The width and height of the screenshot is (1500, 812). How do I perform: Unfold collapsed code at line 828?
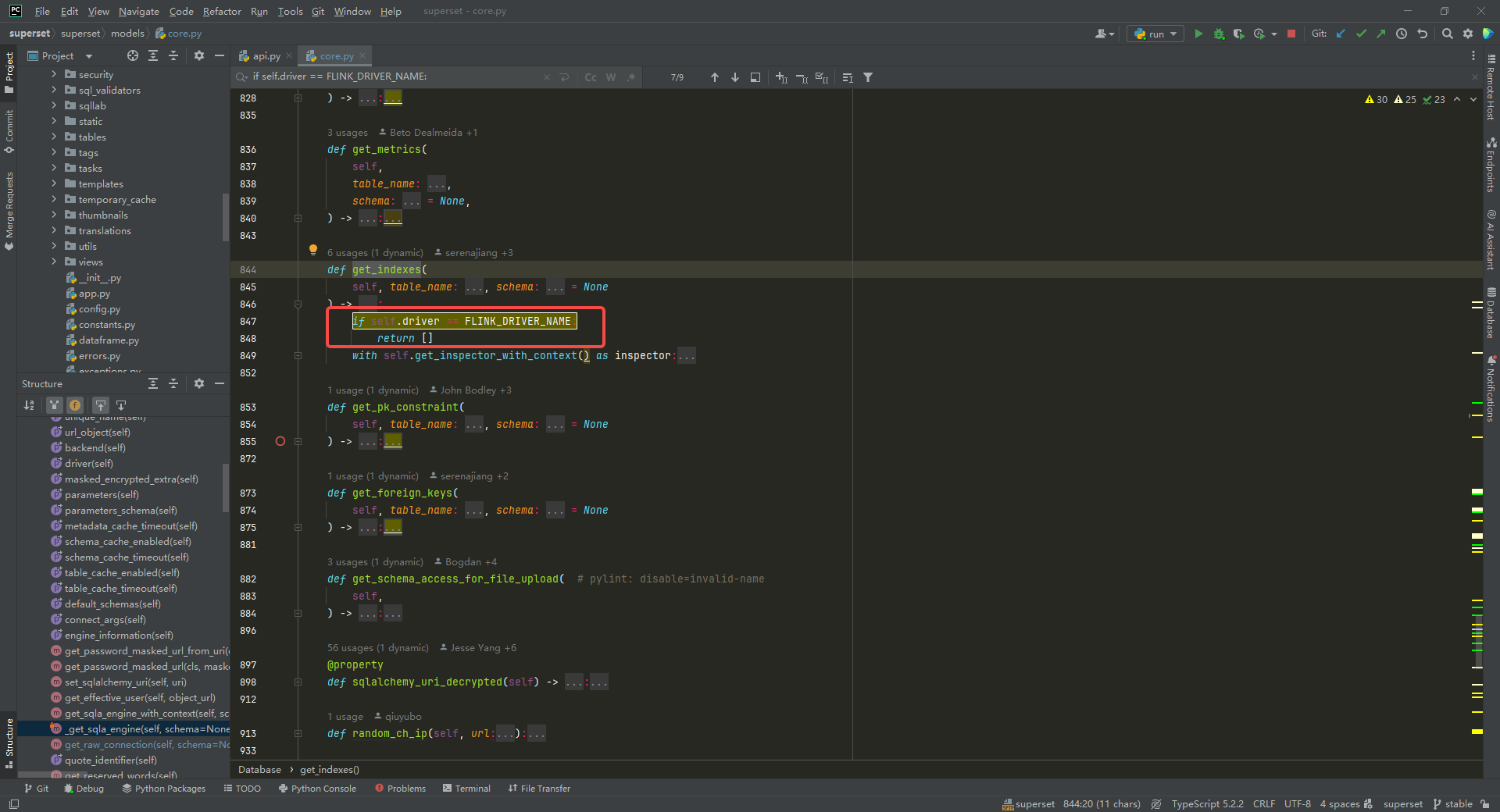(x=393, y=98)
